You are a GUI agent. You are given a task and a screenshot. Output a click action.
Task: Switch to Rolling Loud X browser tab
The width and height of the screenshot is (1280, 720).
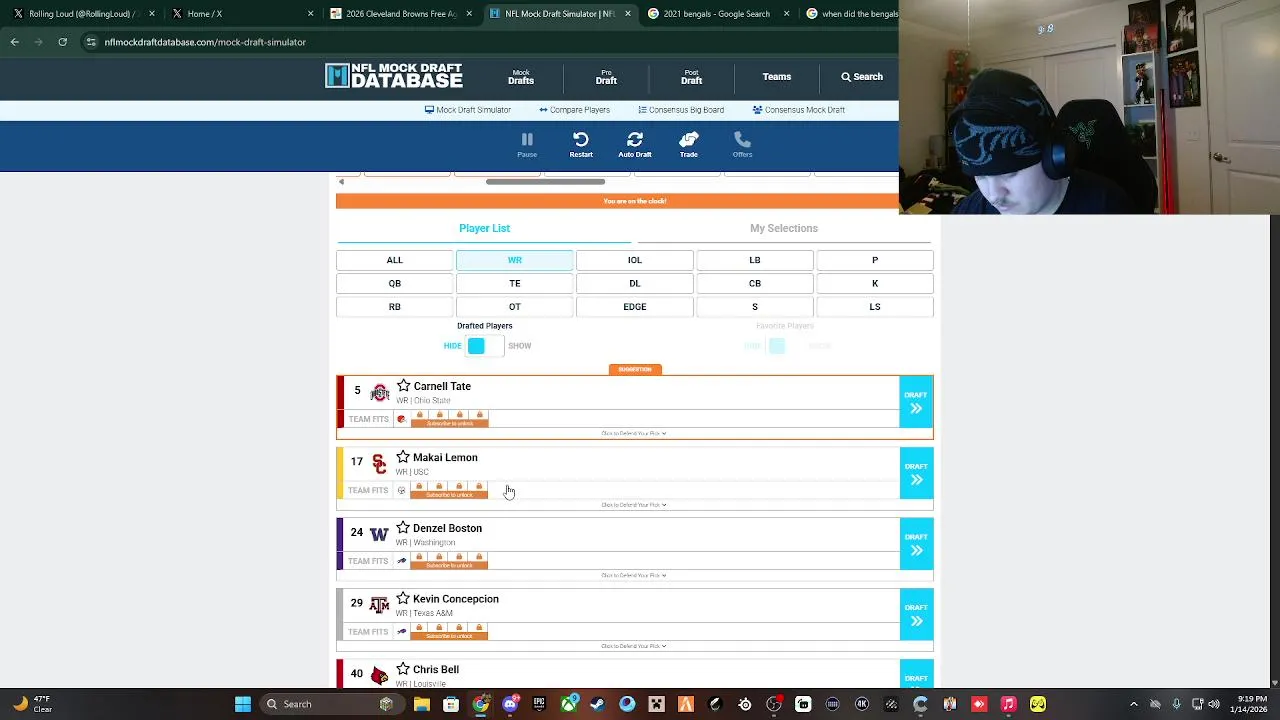click(x=80, y=14)
